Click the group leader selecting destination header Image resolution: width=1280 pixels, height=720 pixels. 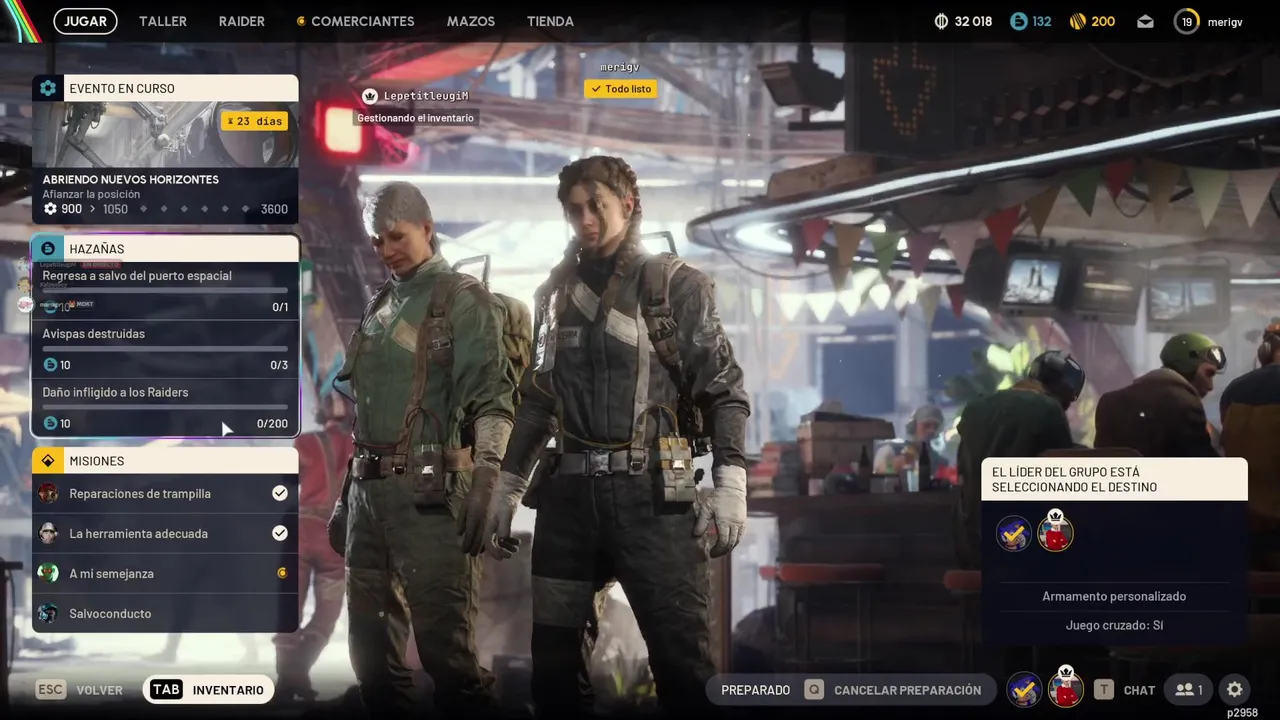click(1114, 479)
